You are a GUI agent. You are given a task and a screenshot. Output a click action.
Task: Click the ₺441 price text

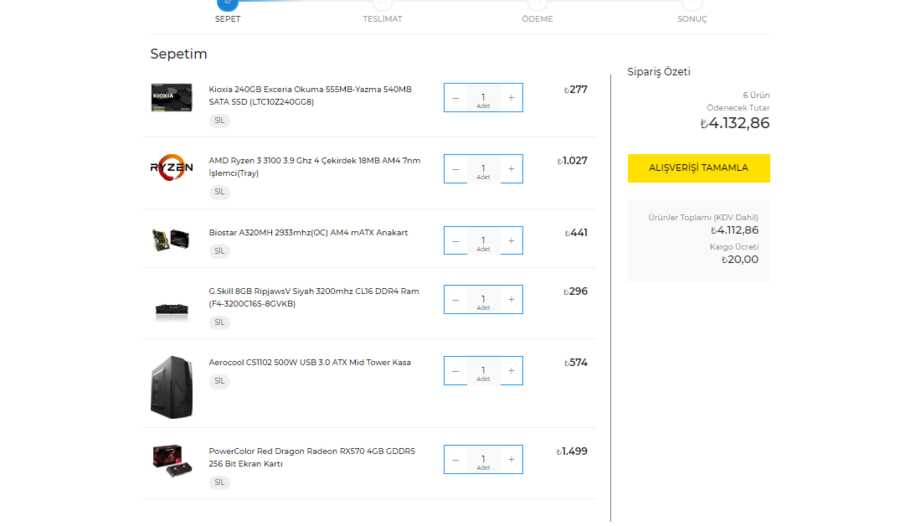pyautogui.click(x=576, y=233)
